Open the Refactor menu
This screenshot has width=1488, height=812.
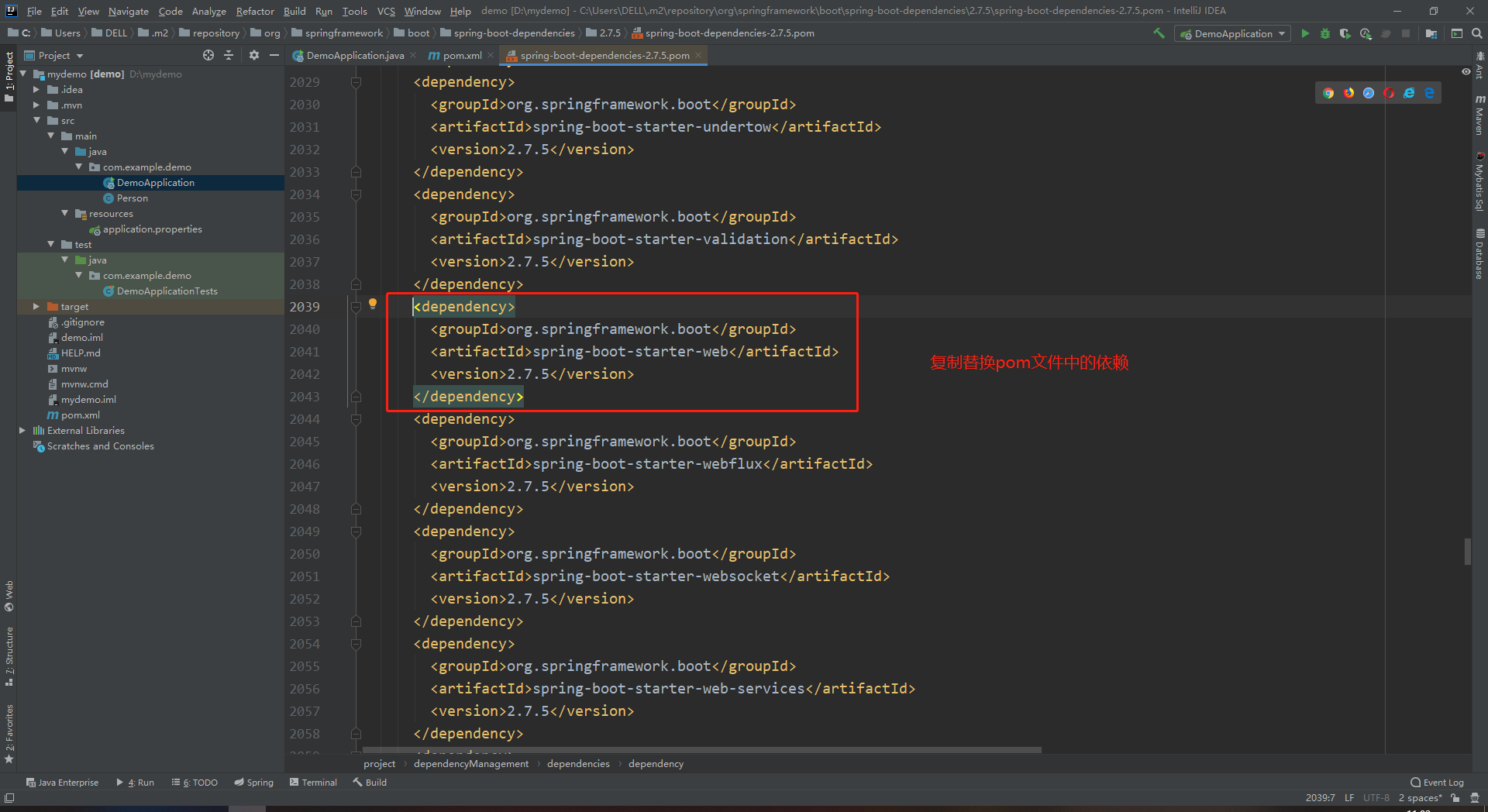(x=255, y=11)
